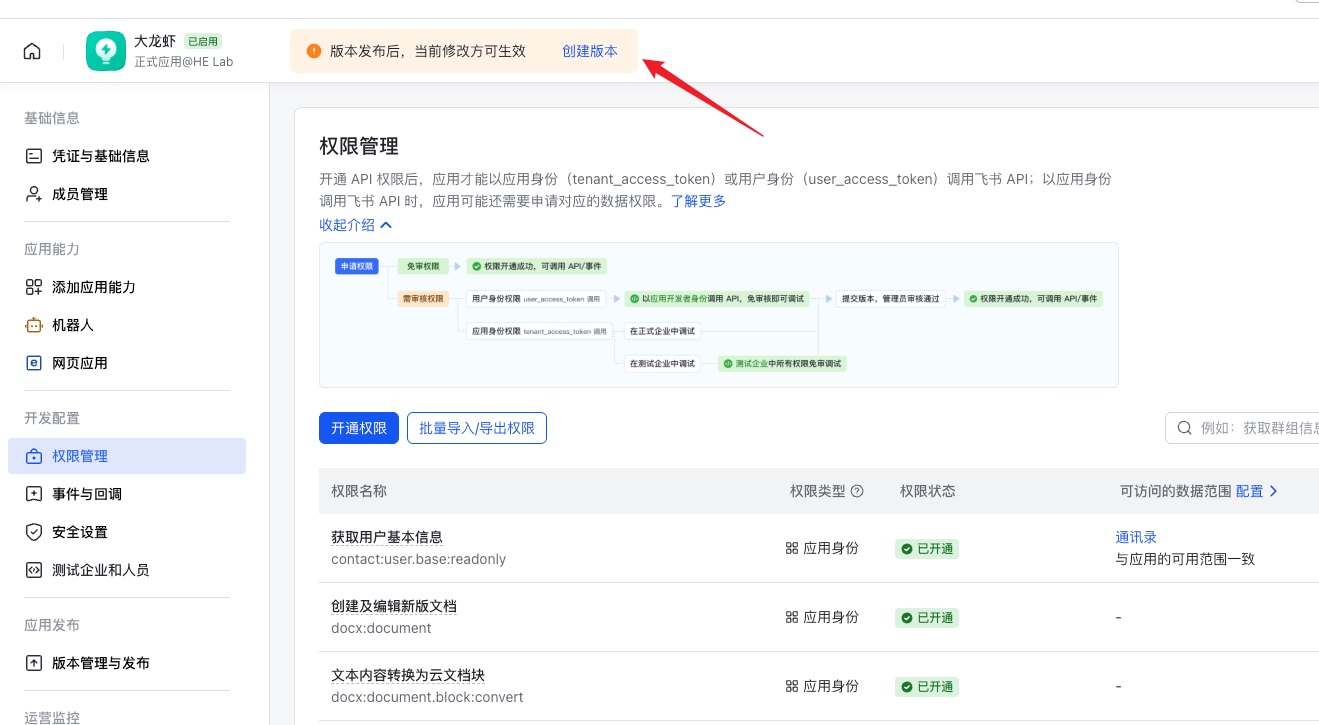Click permission name 文本内容转换为云文档块

pos(408,675)
